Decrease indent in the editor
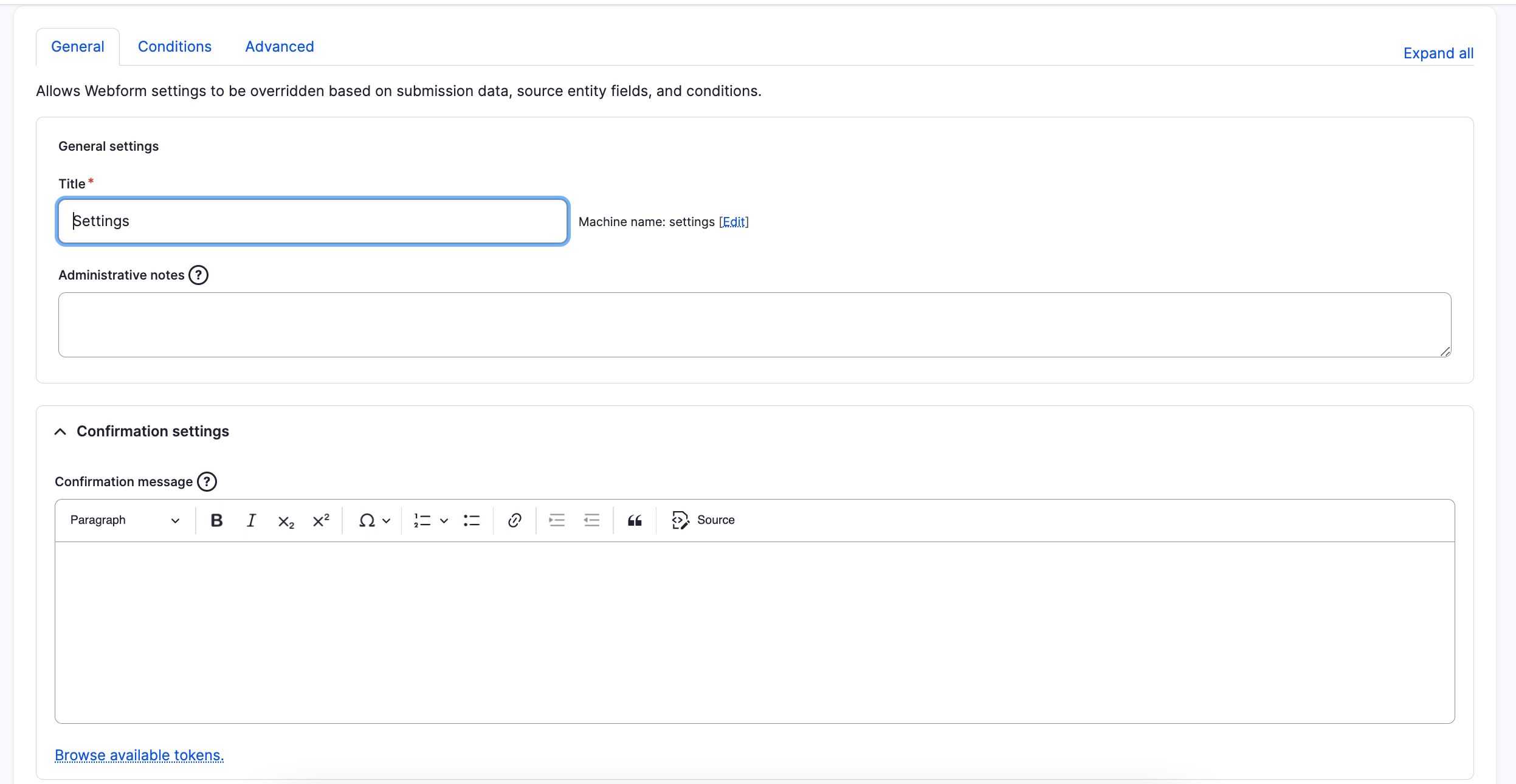 pos(591,520)
